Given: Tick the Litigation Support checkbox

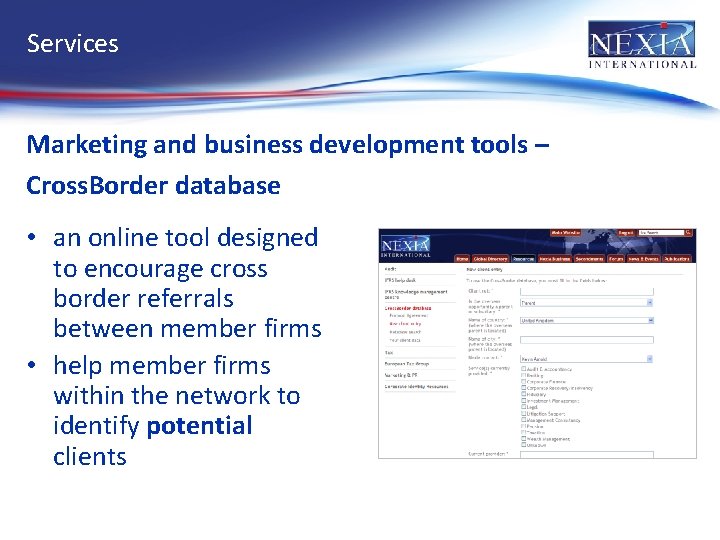Looking at the screenshot, I should [523, 414].
